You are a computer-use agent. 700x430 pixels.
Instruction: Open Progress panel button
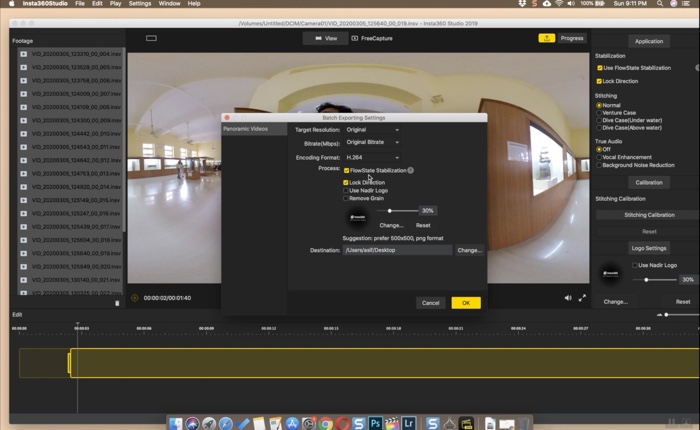572,38
